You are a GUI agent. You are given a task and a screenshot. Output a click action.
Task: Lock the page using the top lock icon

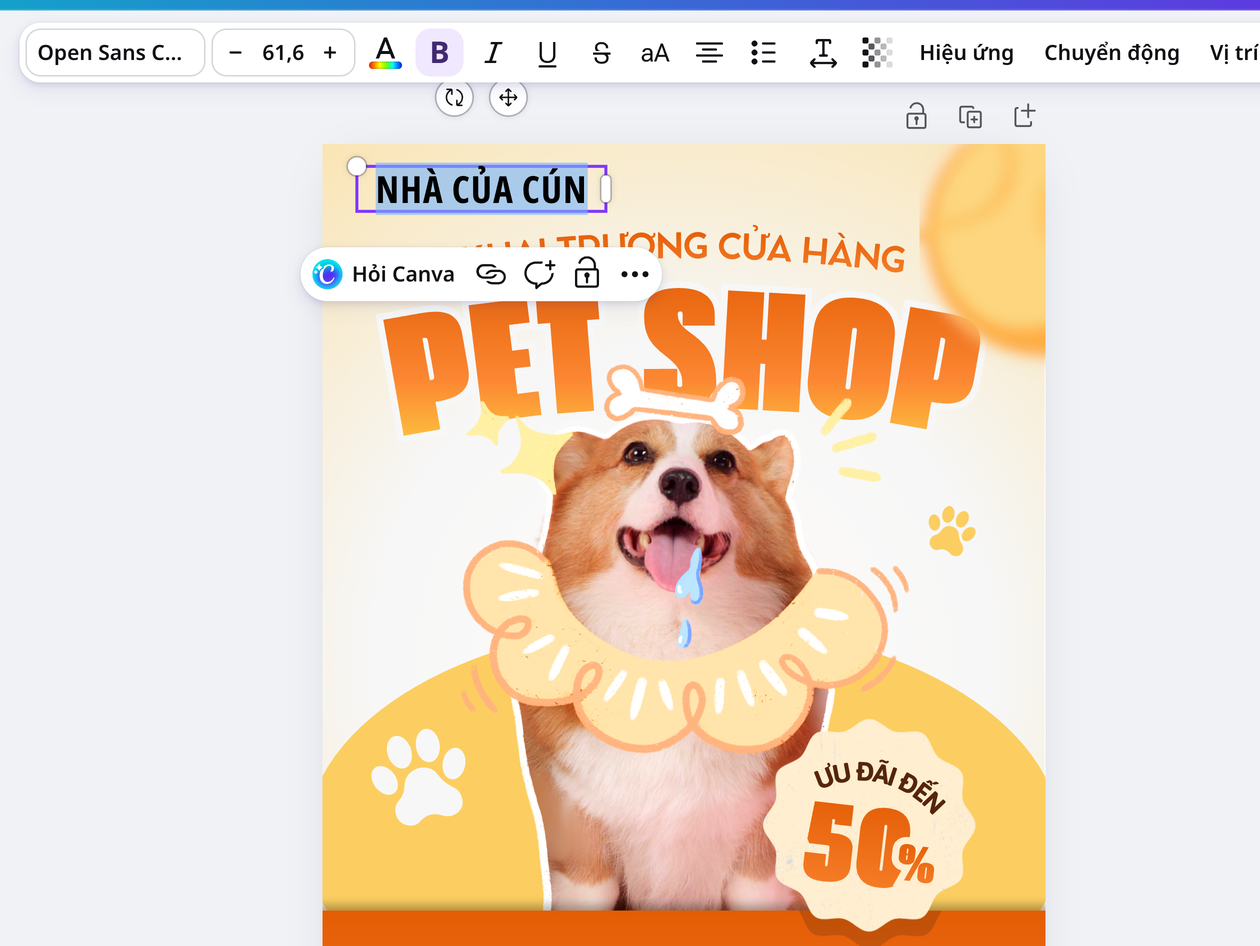coord(916,116)
